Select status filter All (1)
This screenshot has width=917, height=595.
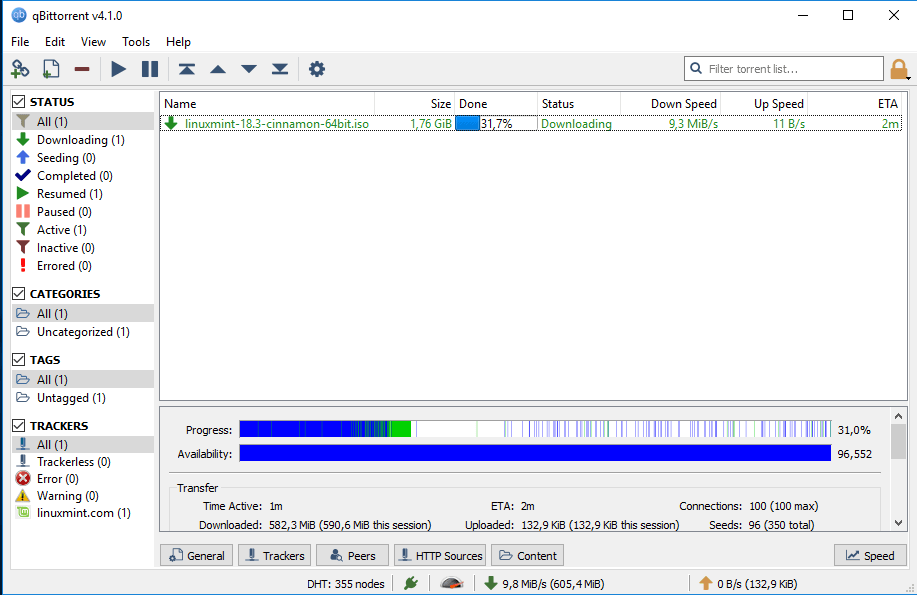[x=82, y=121]
